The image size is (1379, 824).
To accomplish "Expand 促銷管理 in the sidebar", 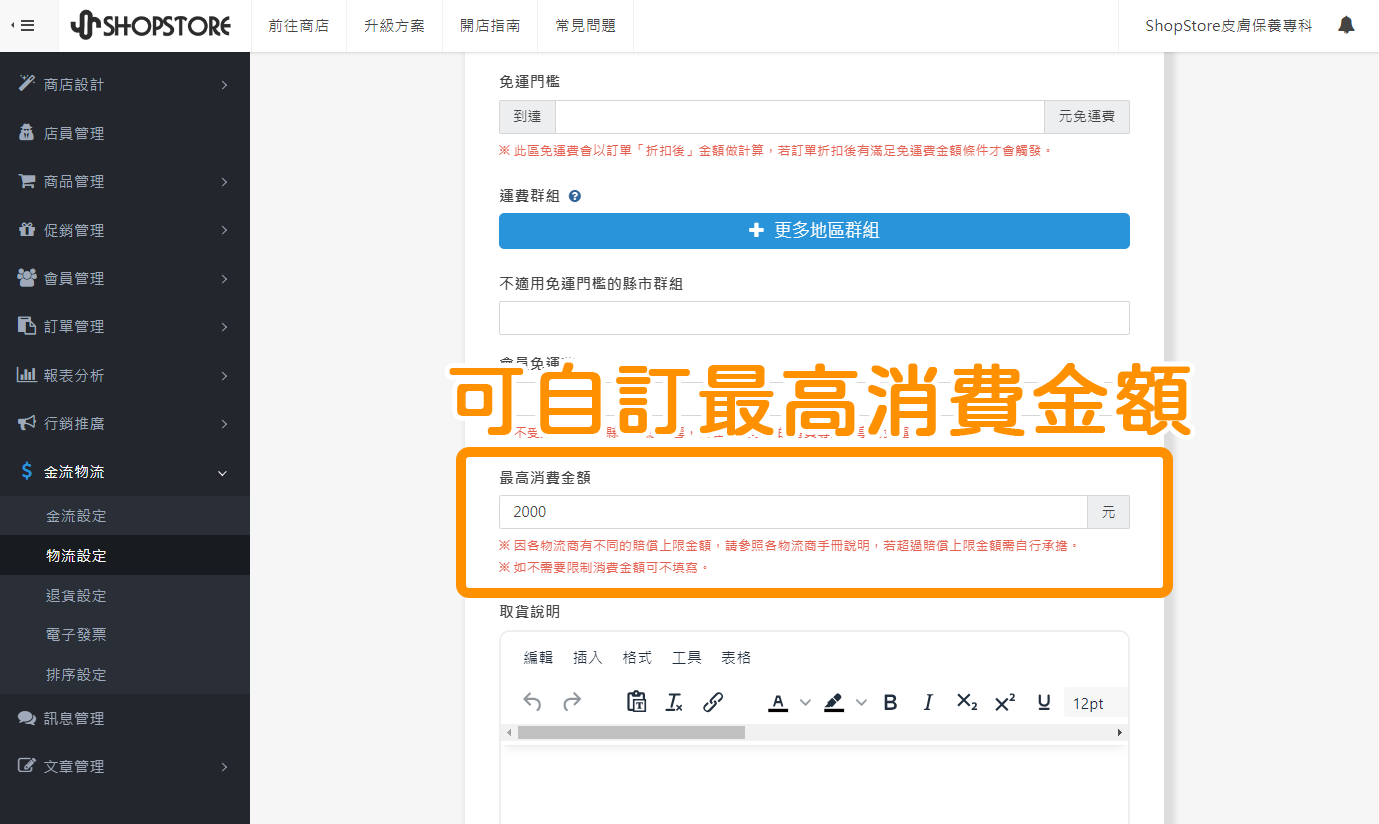I will (125, 230).
